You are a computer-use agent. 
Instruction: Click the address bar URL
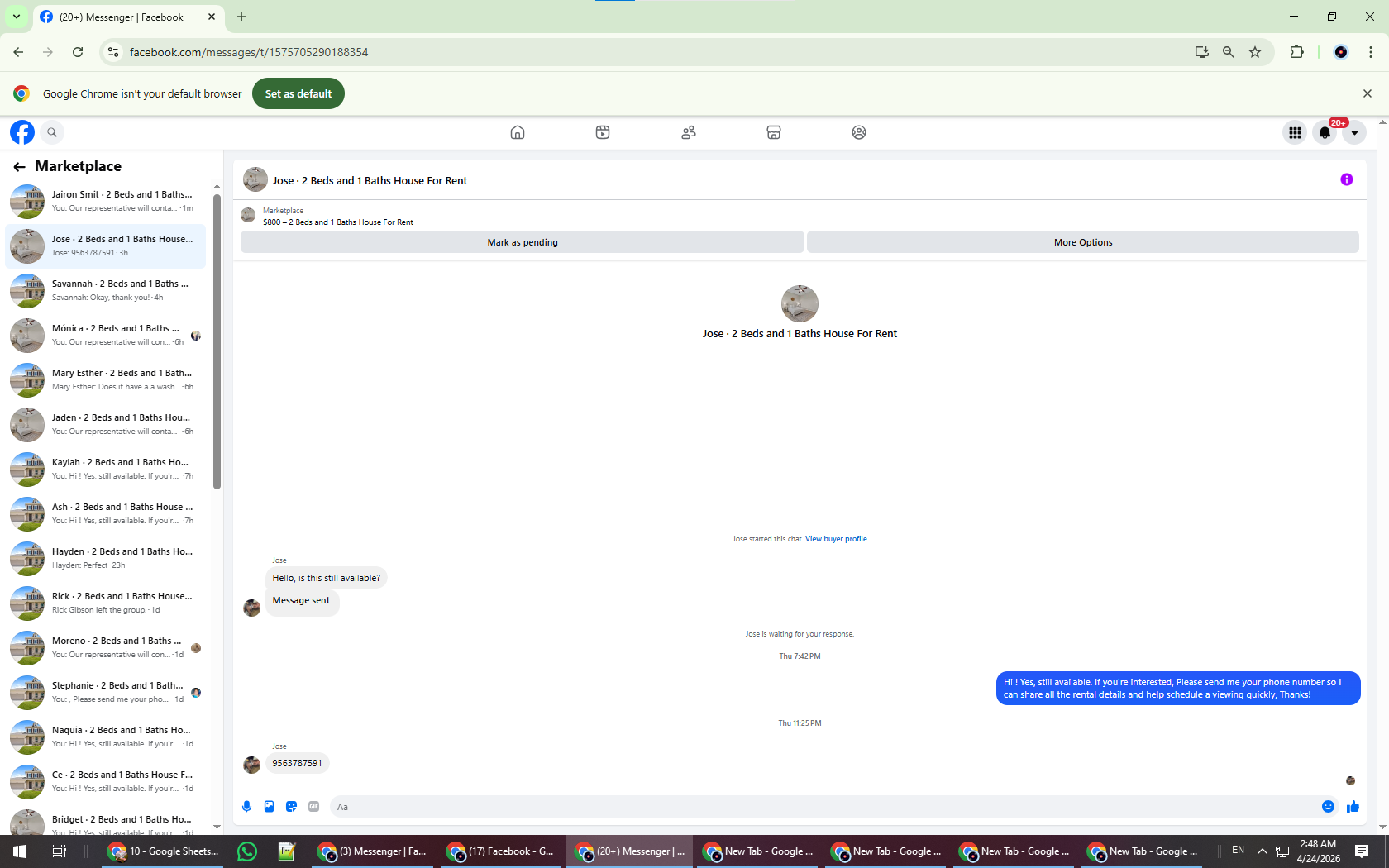[x=249, y=52]
